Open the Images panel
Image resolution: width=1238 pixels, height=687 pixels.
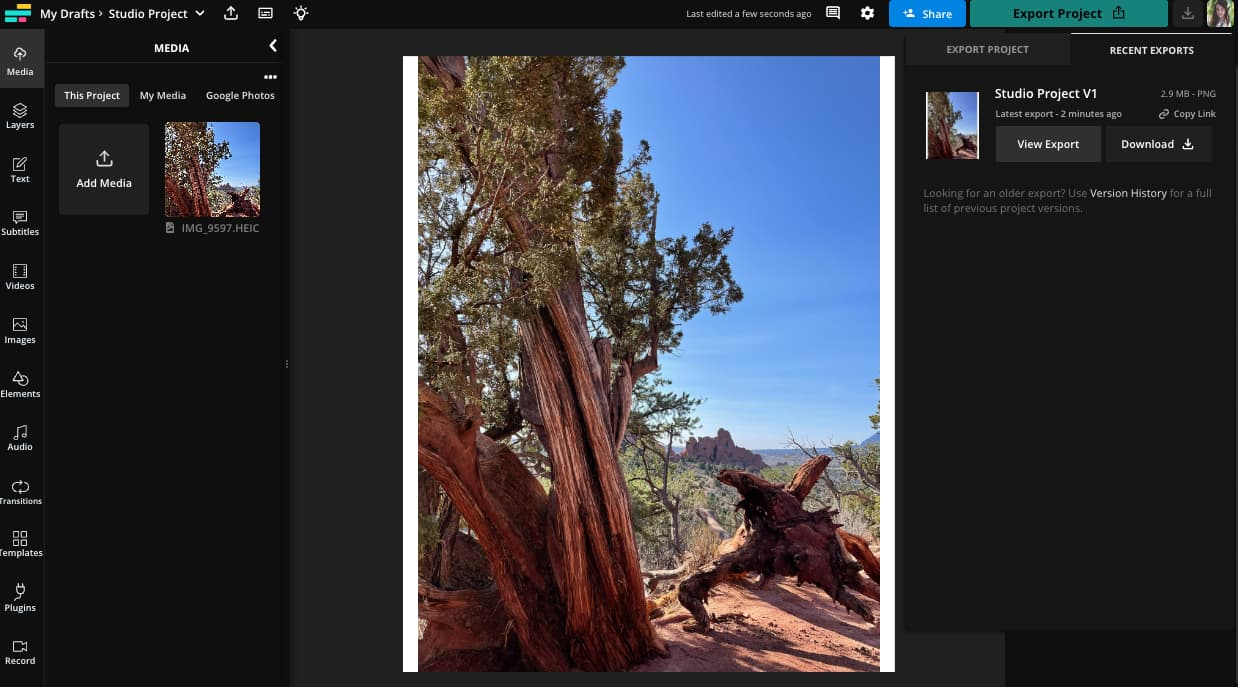20,331
